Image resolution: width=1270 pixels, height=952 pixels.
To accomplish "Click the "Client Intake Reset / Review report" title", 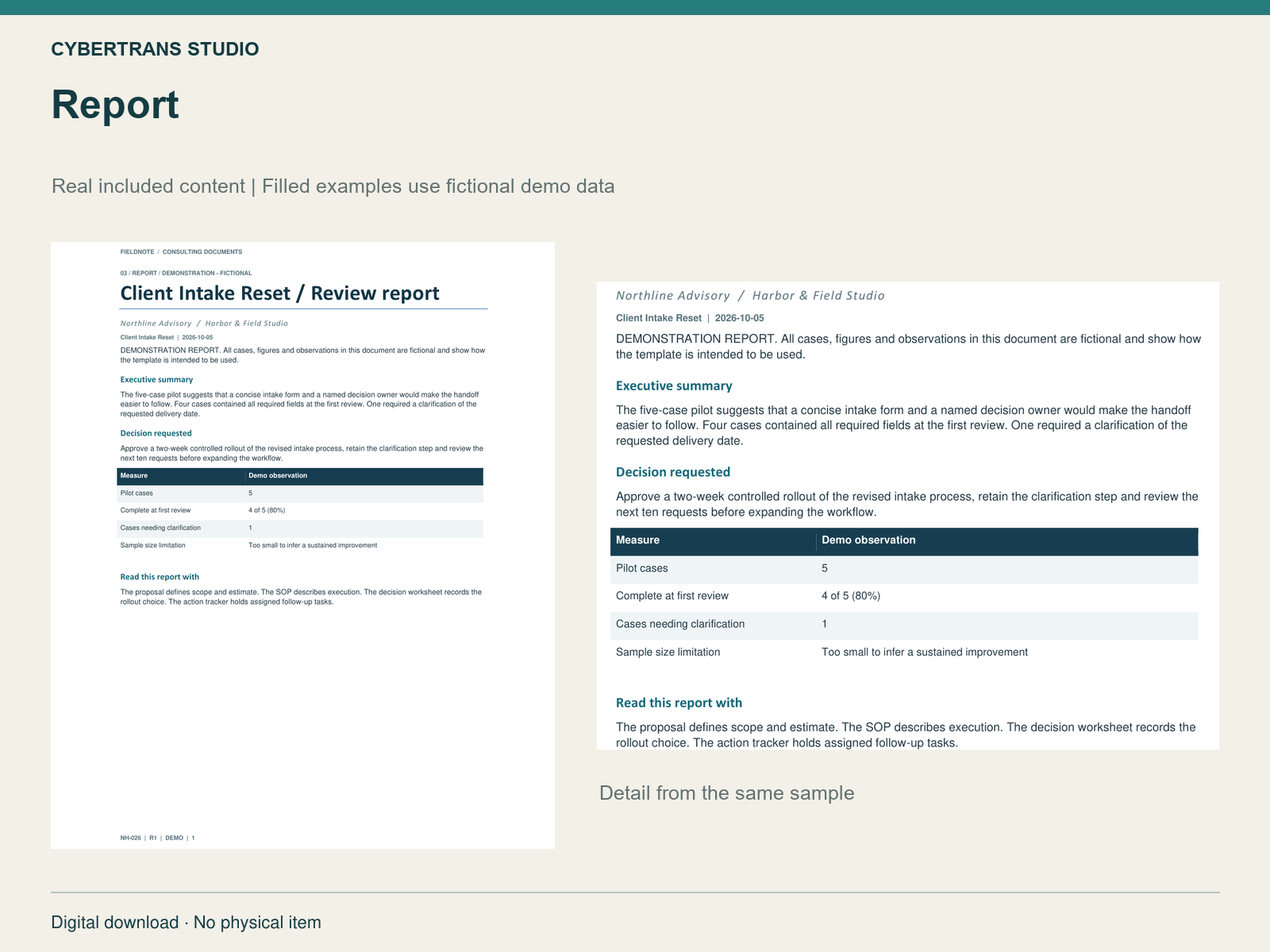I will coord(279,294).
